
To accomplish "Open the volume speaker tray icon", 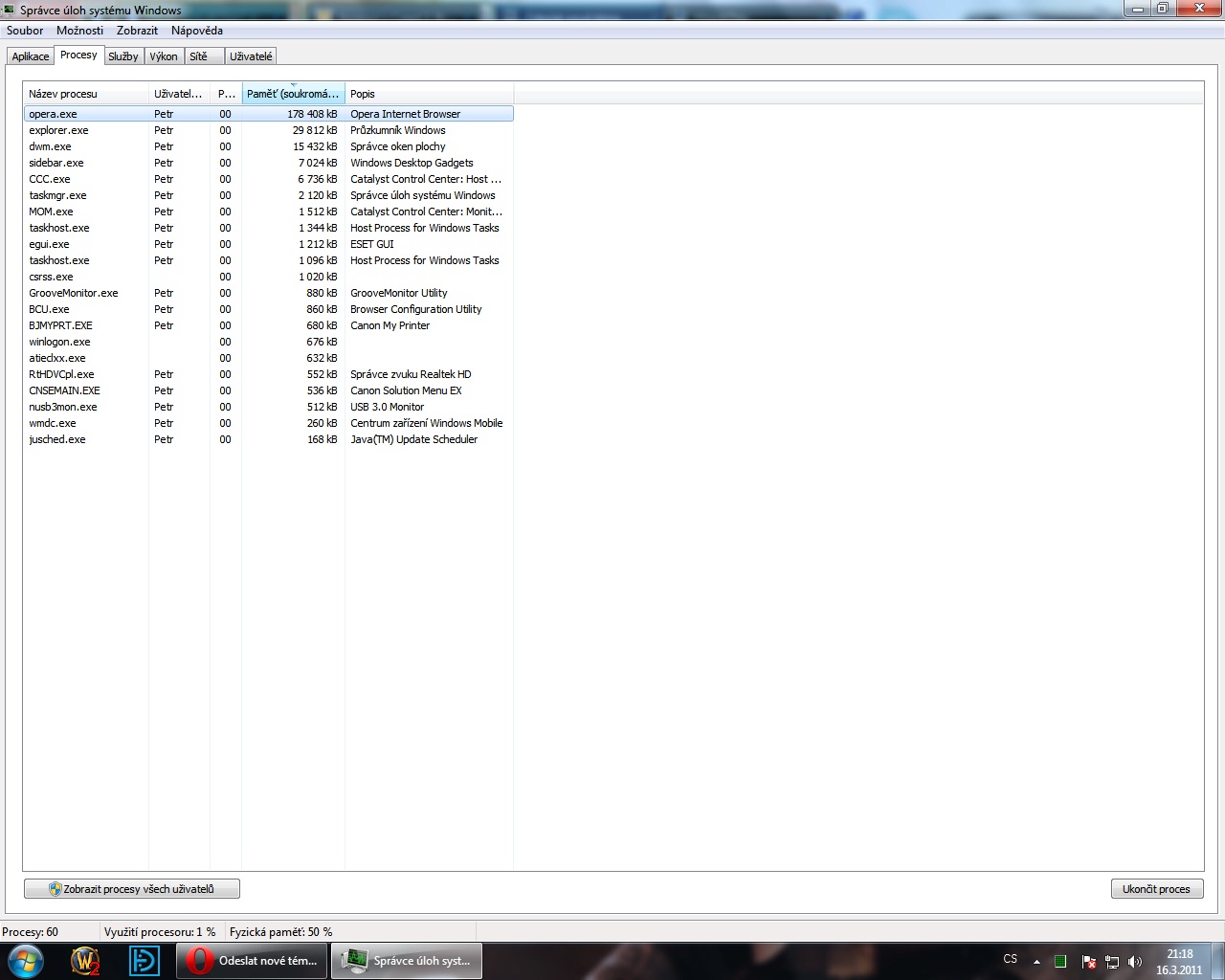I will click(x=1135, y=961).
